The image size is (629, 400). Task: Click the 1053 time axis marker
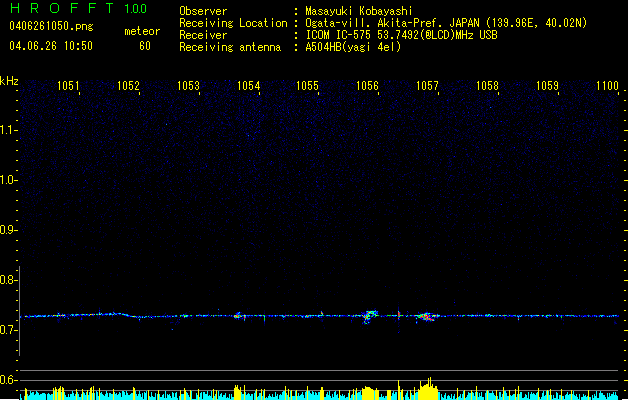click(188, 86)
